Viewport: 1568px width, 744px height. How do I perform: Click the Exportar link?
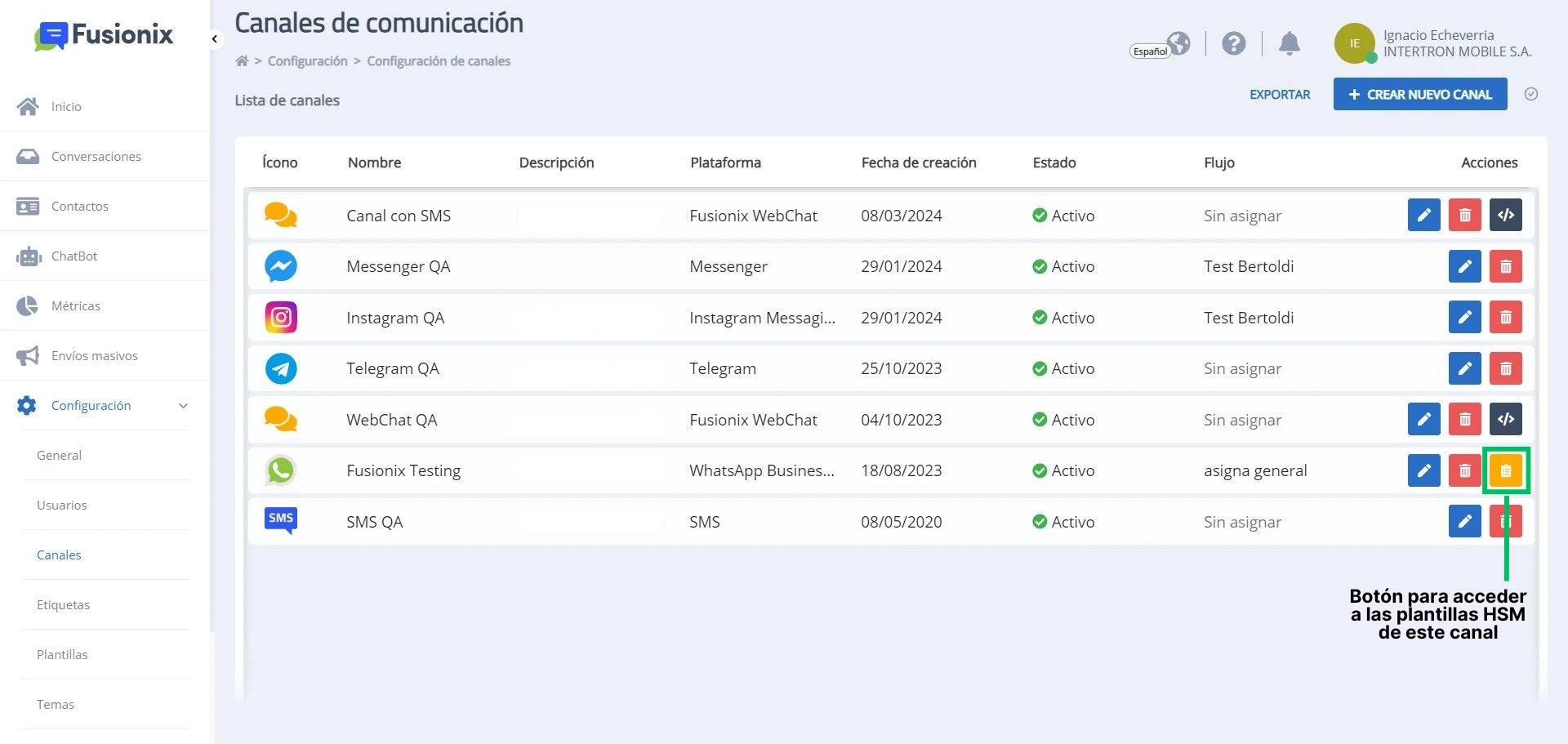[1280, 95]
